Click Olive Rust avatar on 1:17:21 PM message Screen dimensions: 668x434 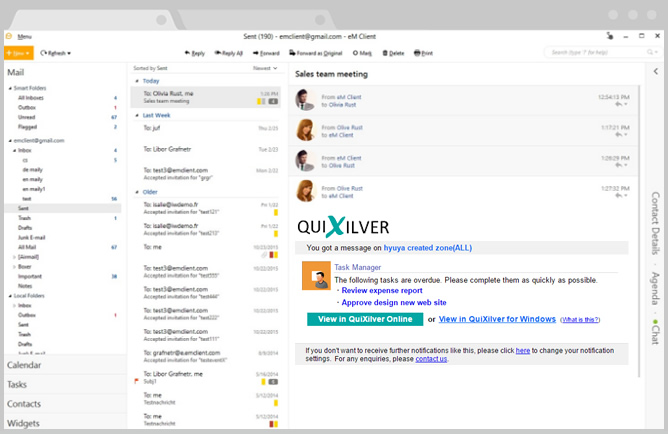click(x=305, y=130)
